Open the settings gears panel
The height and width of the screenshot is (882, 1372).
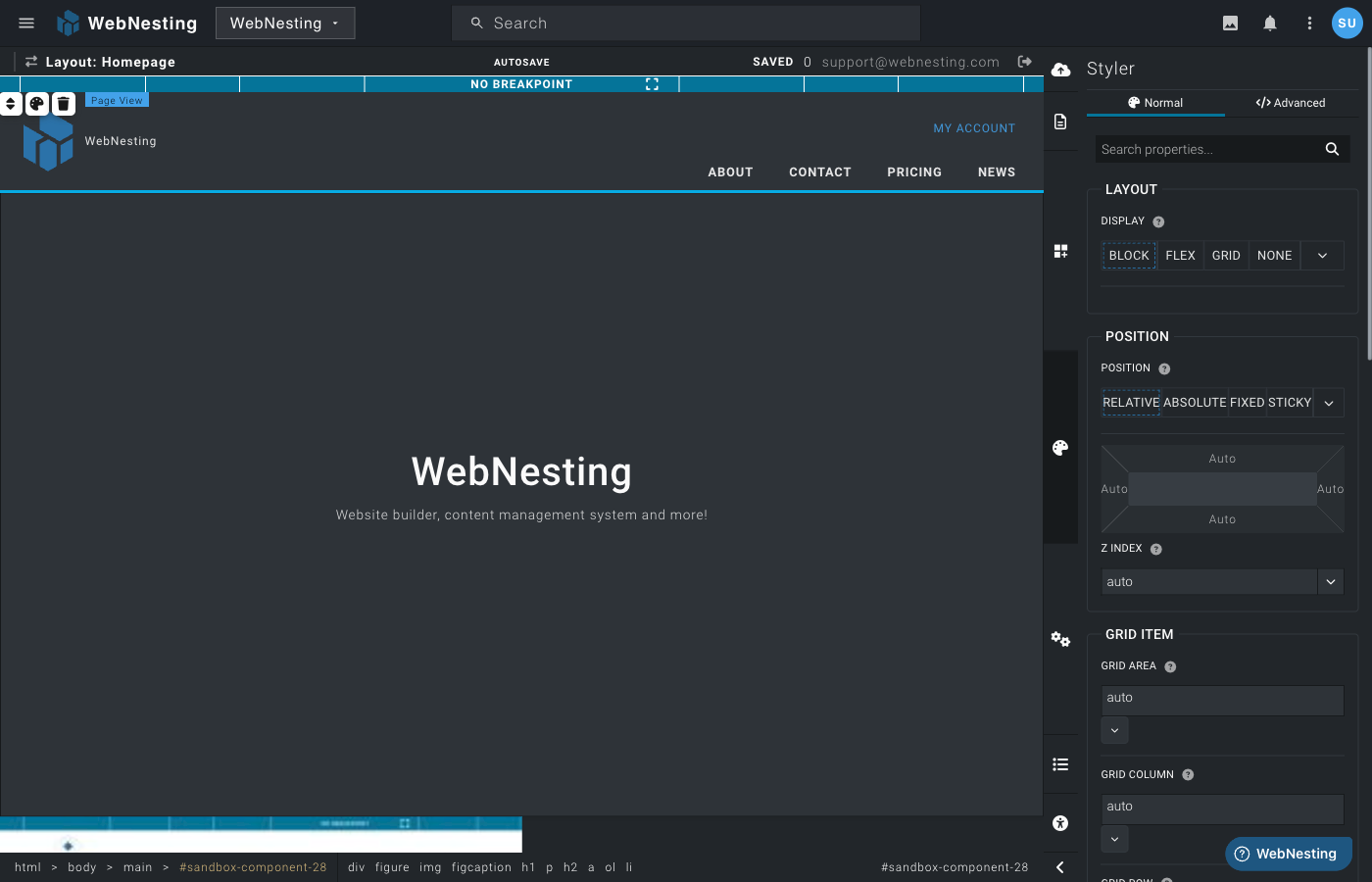[x=1060, y=639]
